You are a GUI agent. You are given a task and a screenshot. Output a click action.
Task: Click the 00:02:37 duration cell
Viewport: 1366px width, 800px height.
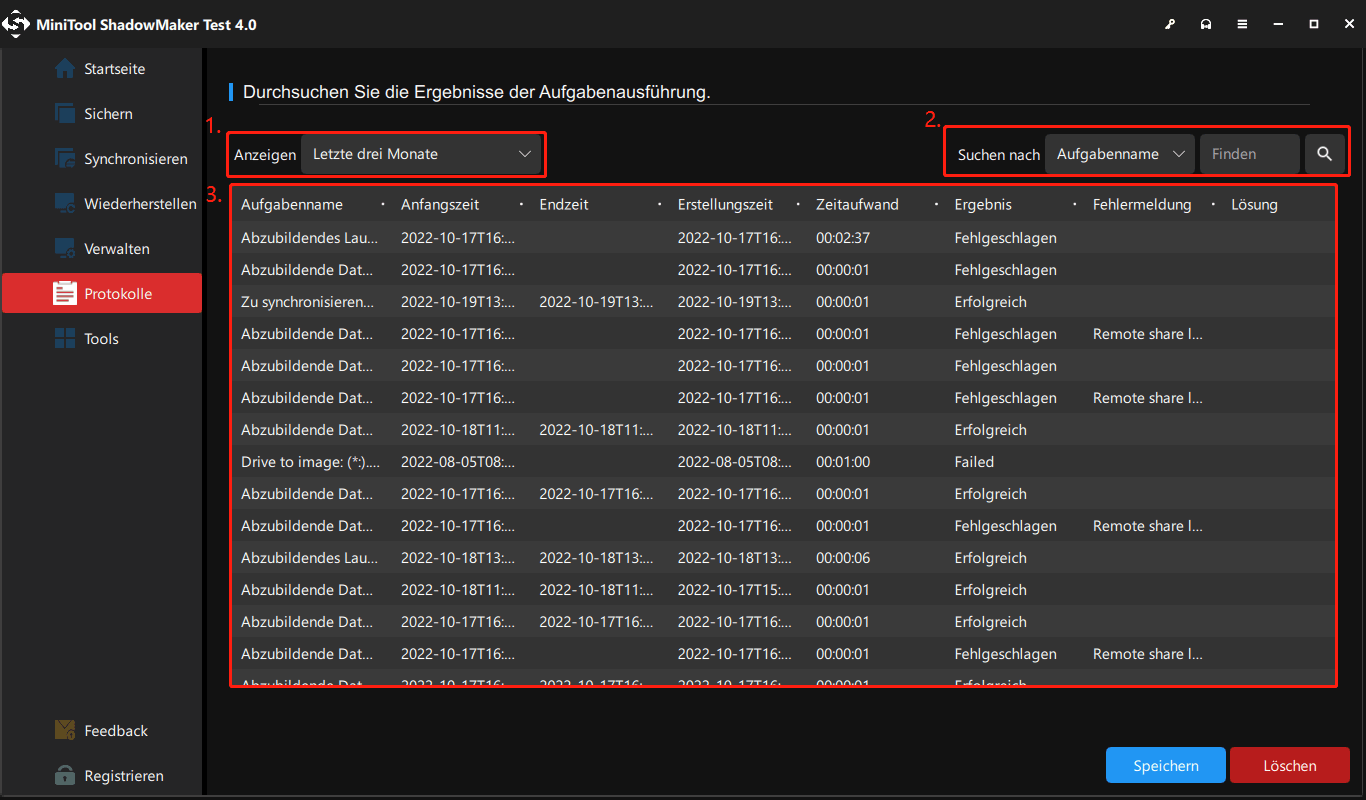tap(842, 238)
